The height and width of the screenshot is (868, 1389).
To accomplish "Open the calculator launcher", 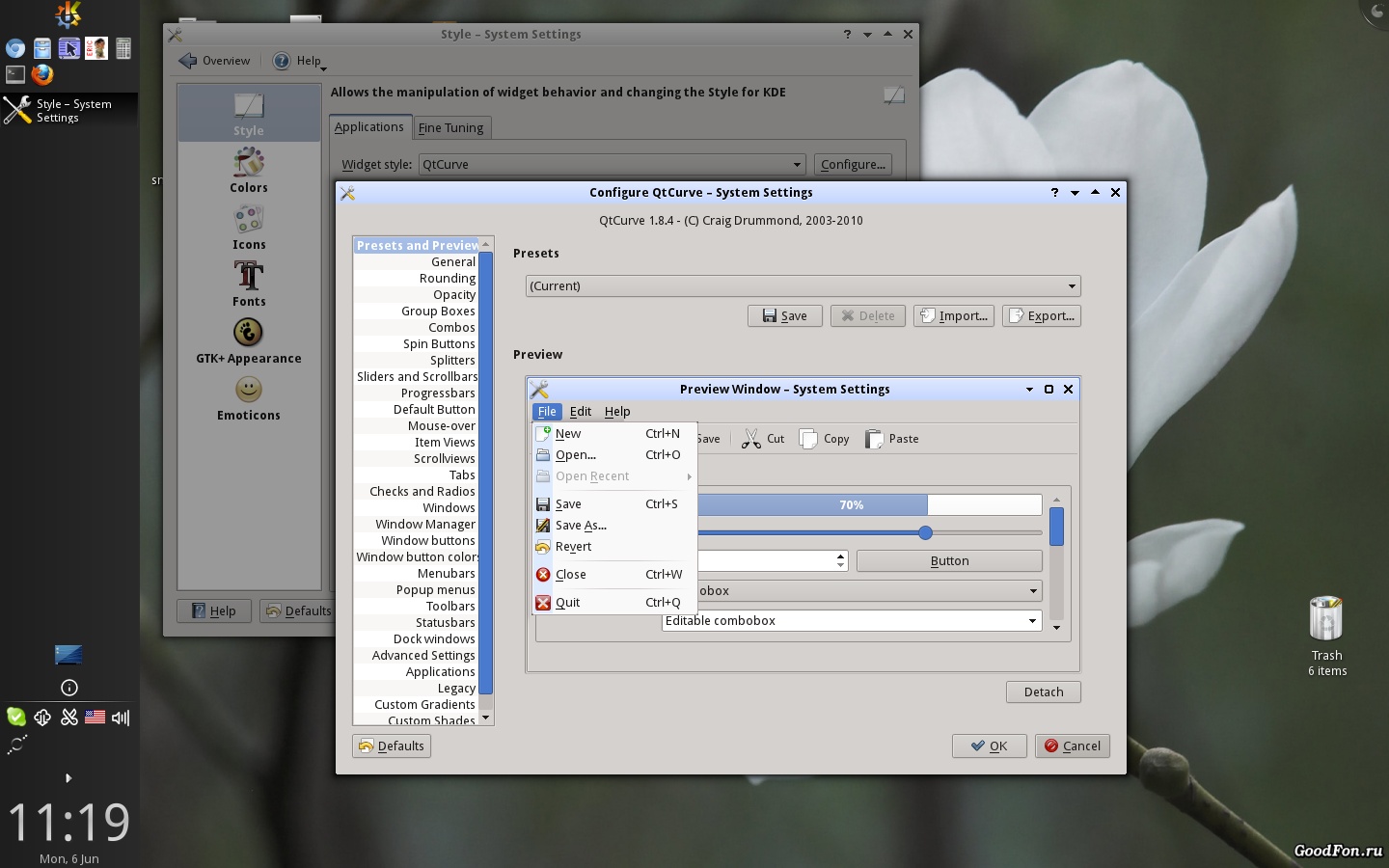I will tap(123, 48).
